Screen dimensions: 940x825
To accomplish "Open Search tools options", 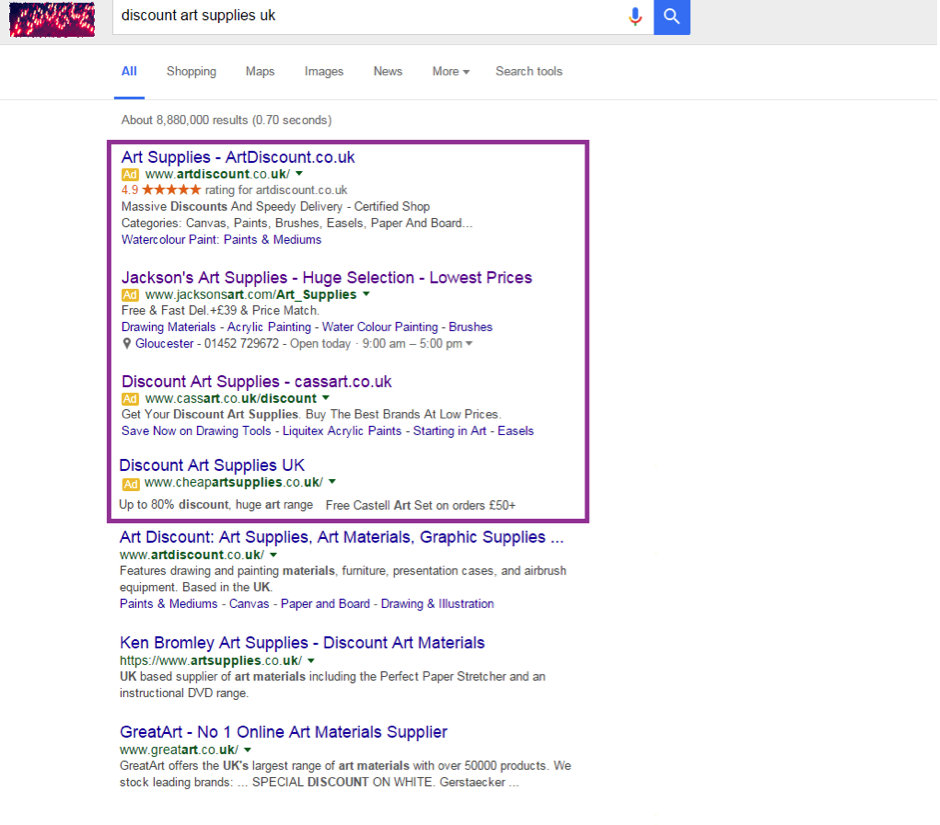I will (529, 71).
